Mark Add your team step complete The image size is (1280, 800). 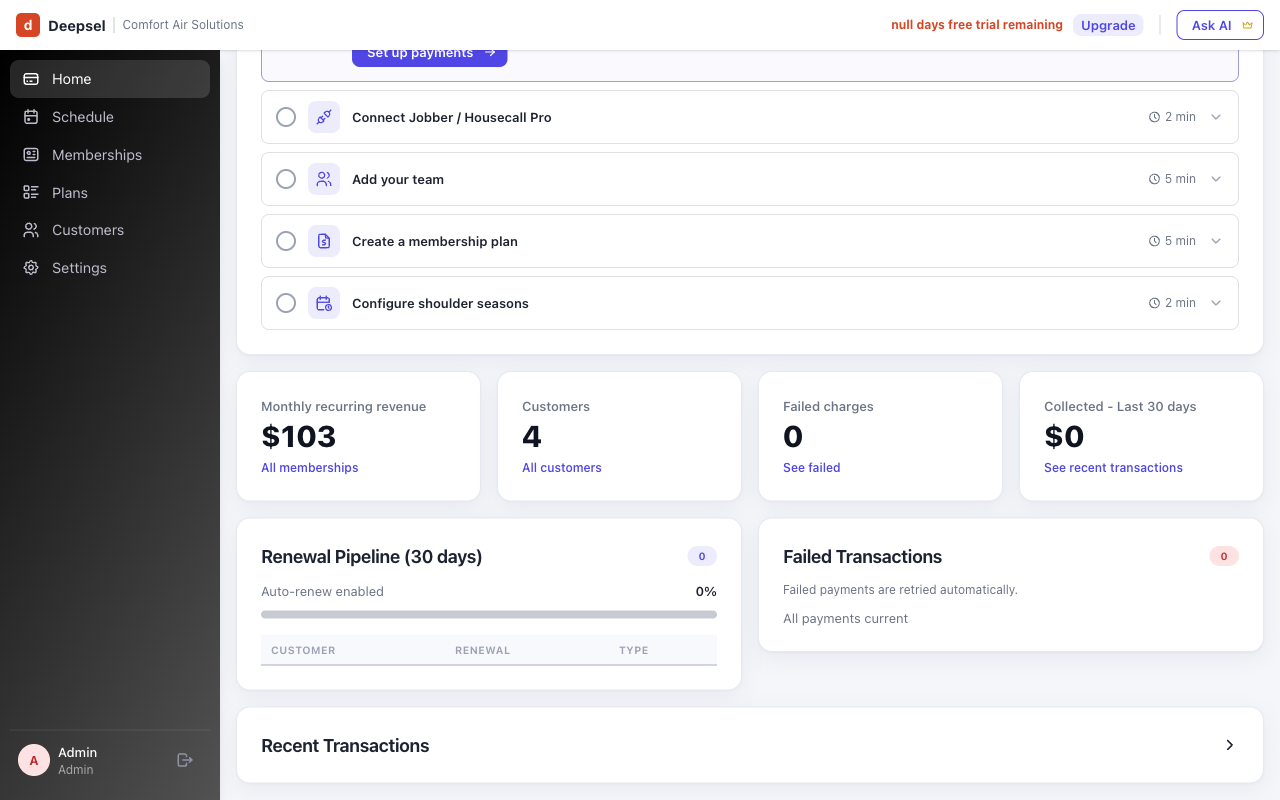pyautogui.click(x=286, y=179)
